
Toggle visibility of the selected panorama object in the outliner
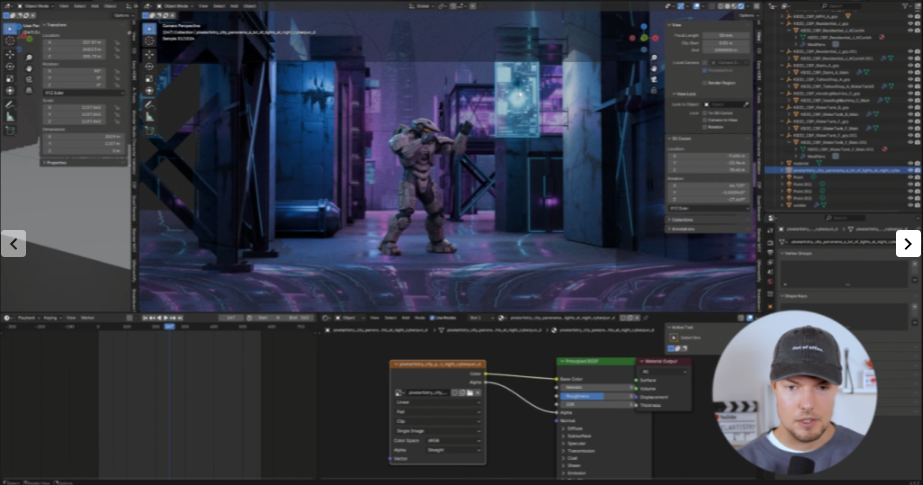coord(910,171)
